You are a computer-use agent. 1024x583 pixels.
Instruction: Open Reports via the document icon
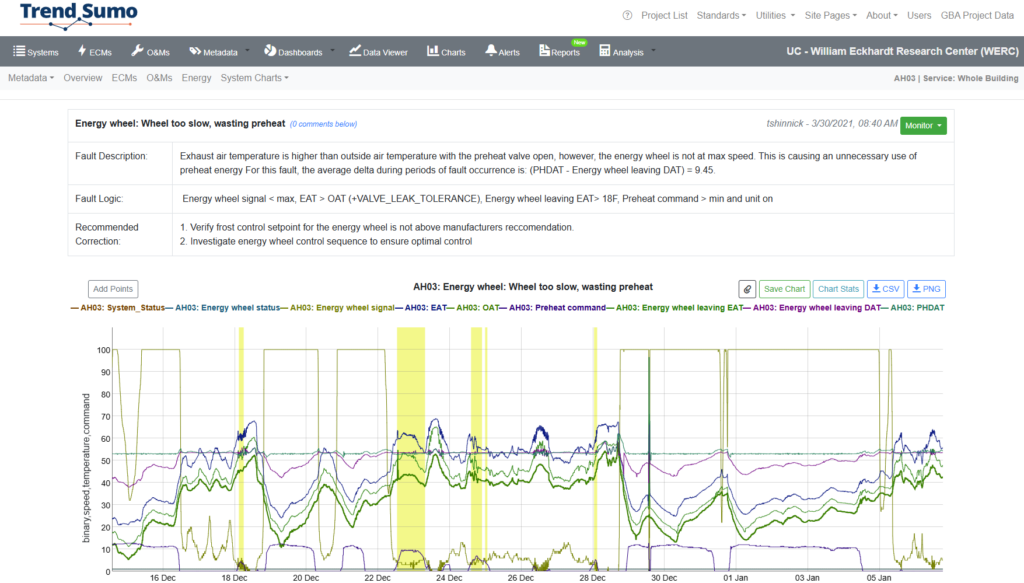click(544, 51)
